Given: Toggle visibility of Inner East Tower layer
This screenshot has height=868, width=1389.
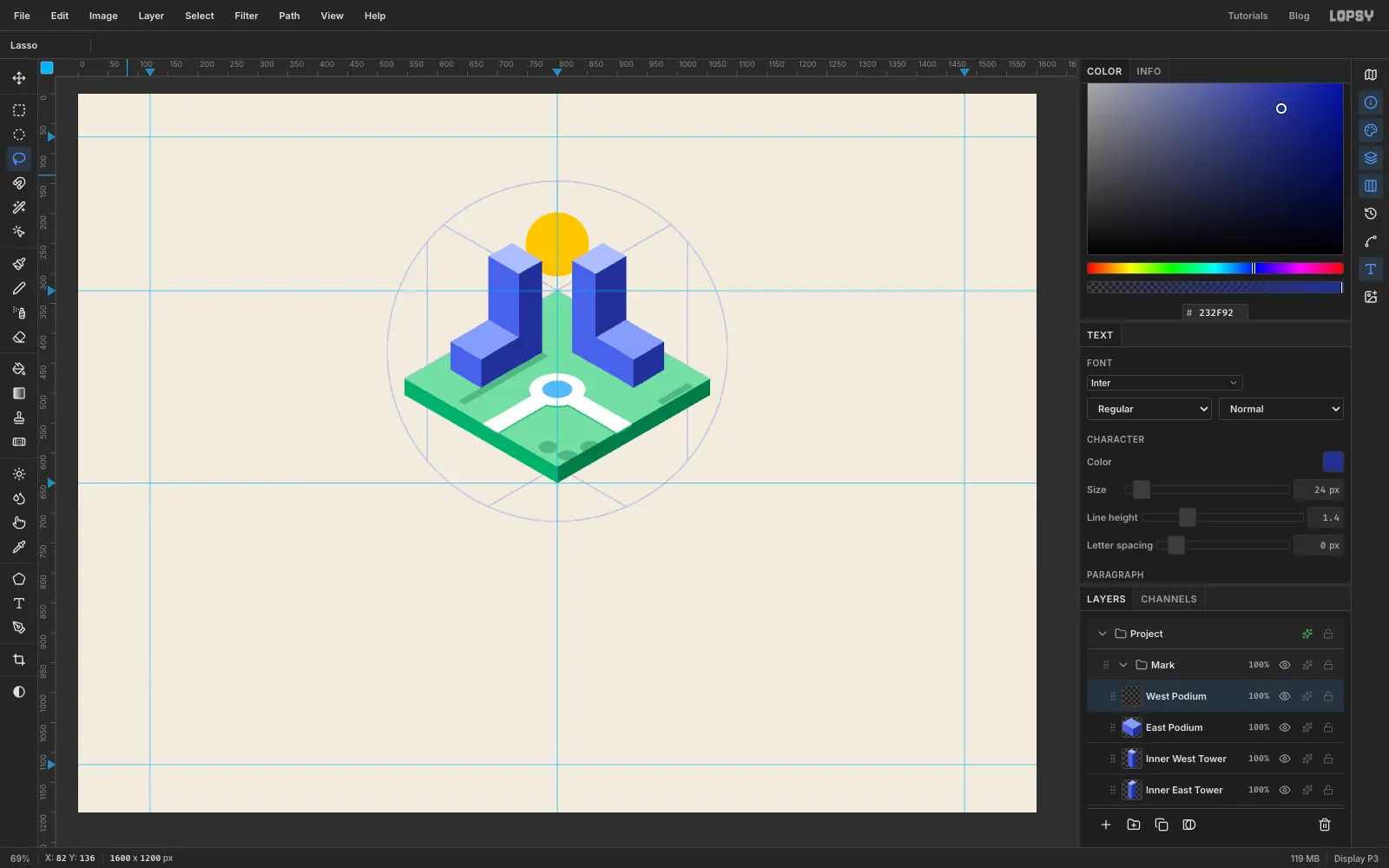Looking at the screenshot, I should click(x=1285, y=790).
